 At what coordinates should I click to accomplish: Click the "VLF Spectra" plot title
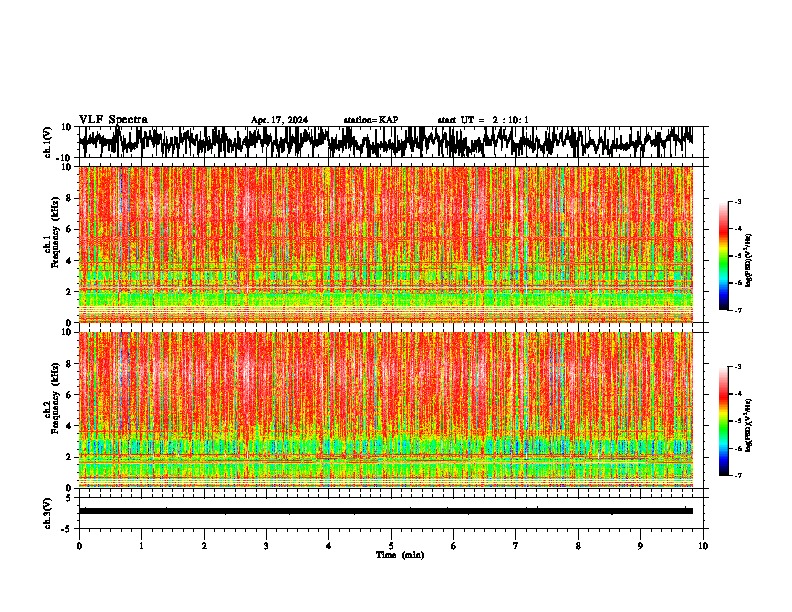coord(113,120)
